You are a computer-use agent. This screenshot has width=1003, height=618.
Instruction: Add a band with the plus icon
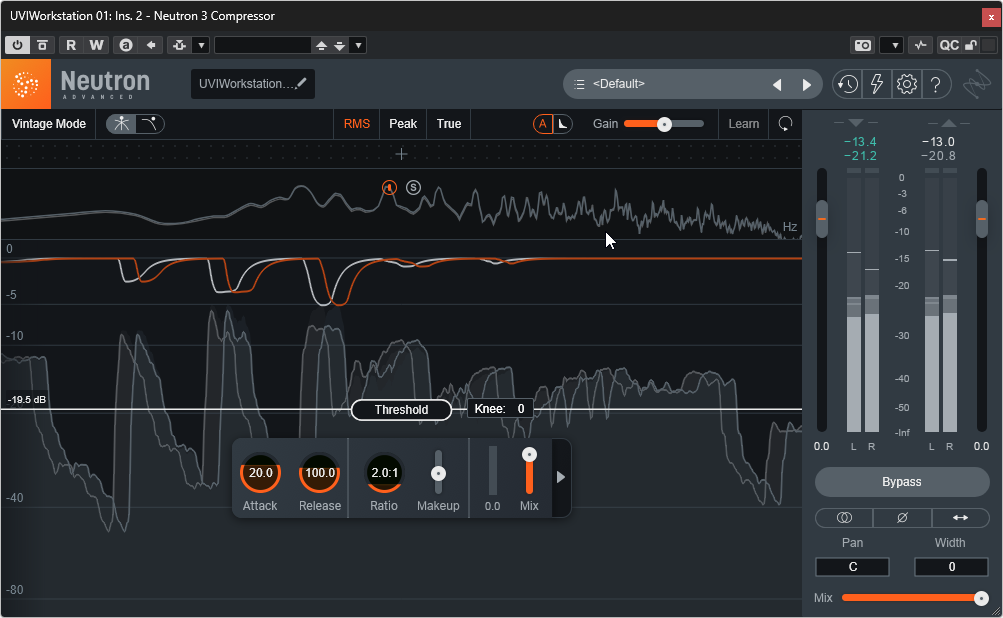click(401, 154)
